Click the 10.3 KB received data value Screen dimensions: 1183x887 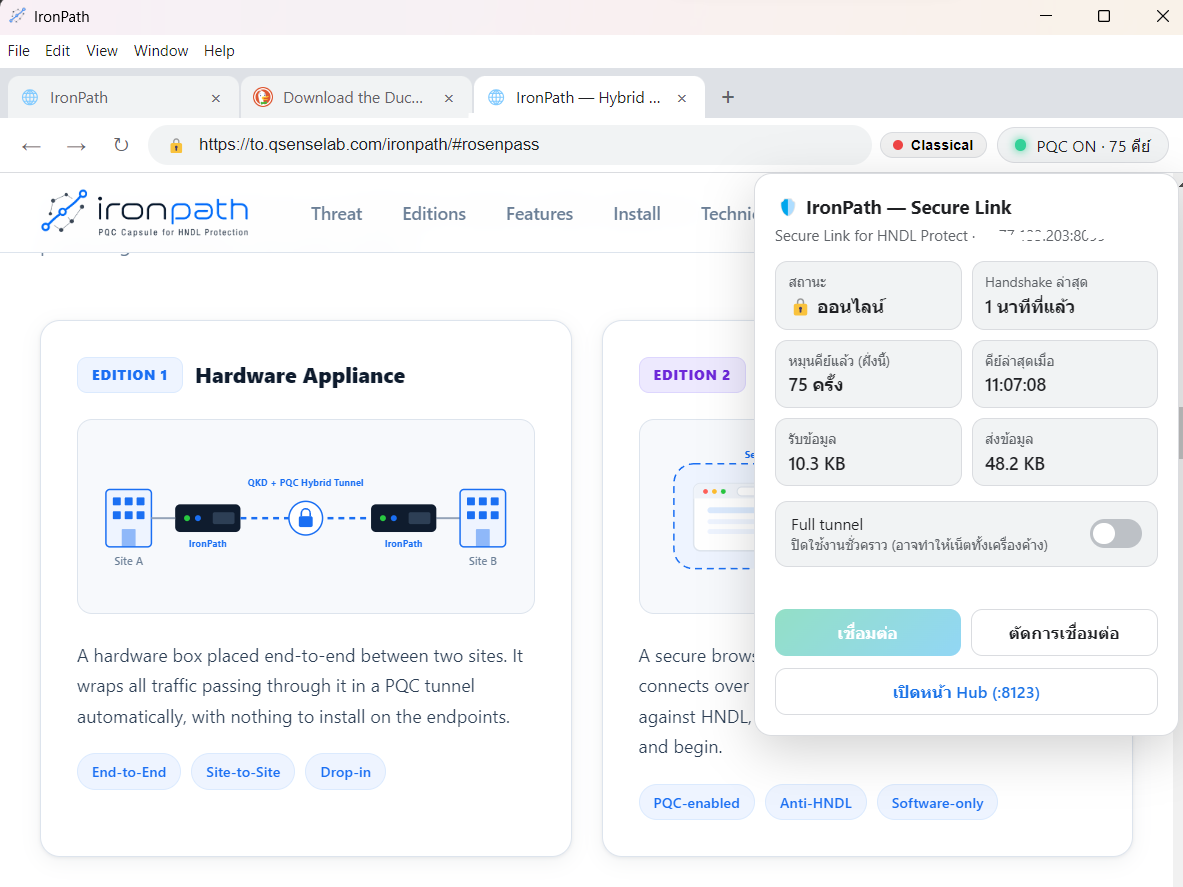(816, 463)
